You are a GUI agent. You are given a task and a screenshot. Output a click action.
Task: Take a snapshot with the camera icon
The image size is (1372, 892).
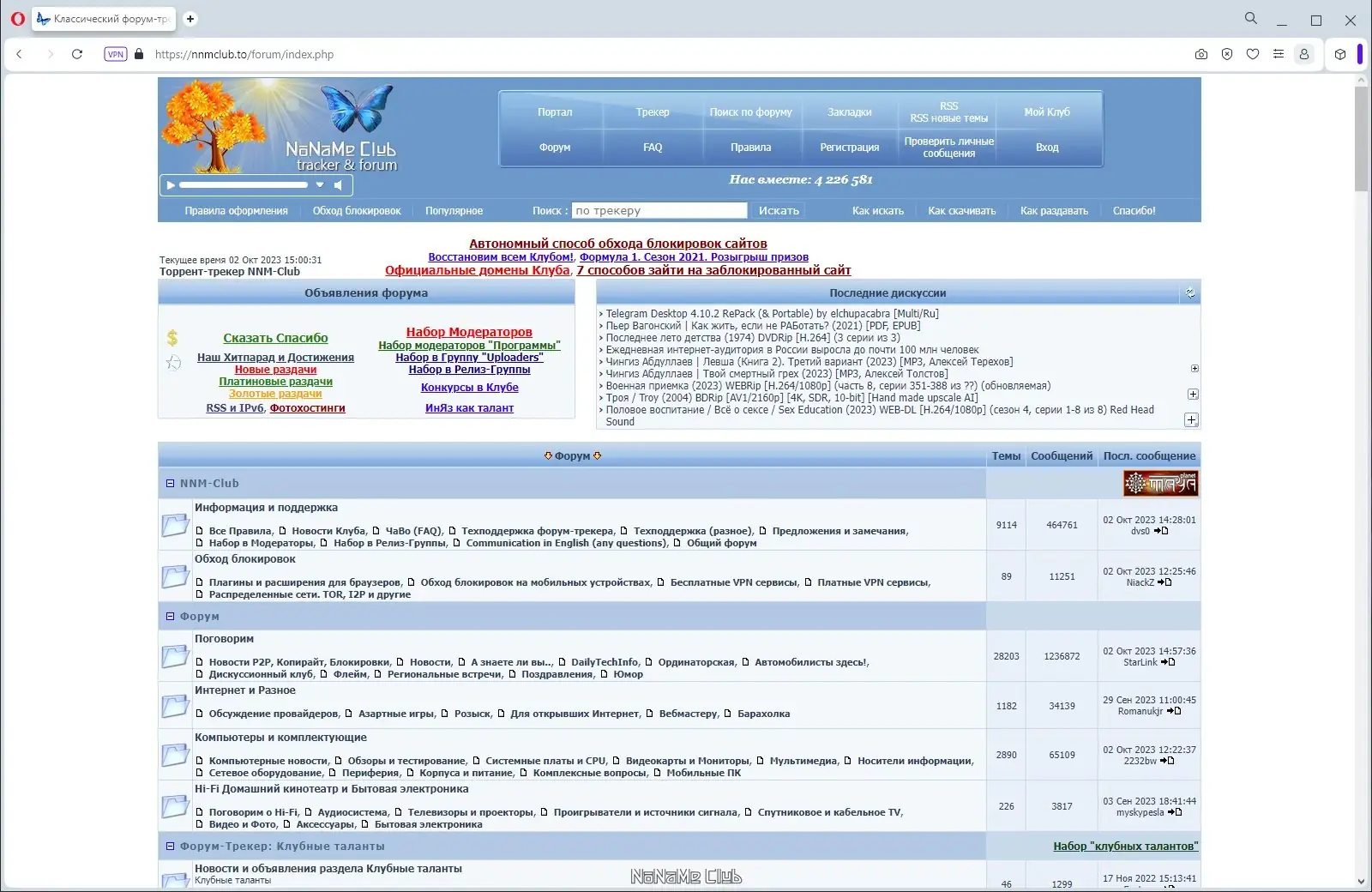1201,54
